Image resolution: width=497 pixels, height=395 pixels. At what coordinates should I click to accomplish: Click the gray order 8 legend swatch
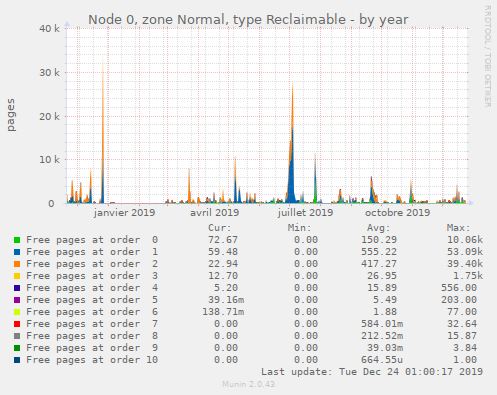tap(17, 336)
